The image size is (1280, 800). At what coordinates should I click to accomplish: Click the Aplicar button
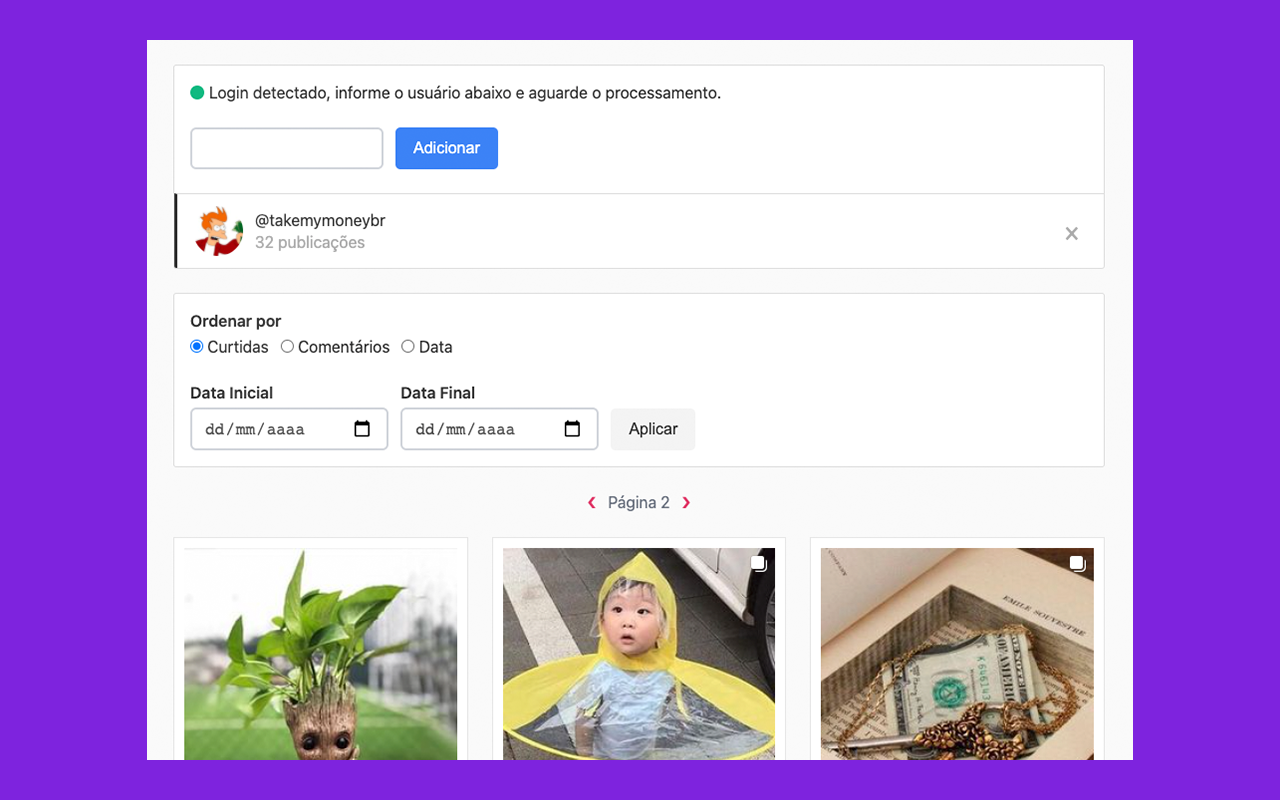[x=652, y=428]
